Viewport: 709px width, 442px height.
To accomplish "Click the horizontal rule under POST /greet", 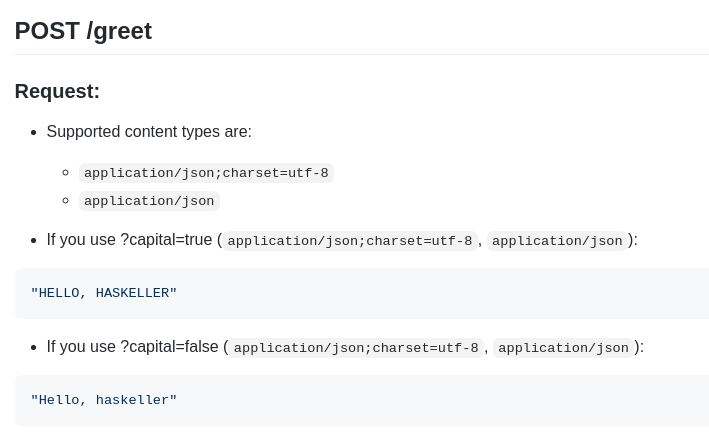I will point(362,55).
